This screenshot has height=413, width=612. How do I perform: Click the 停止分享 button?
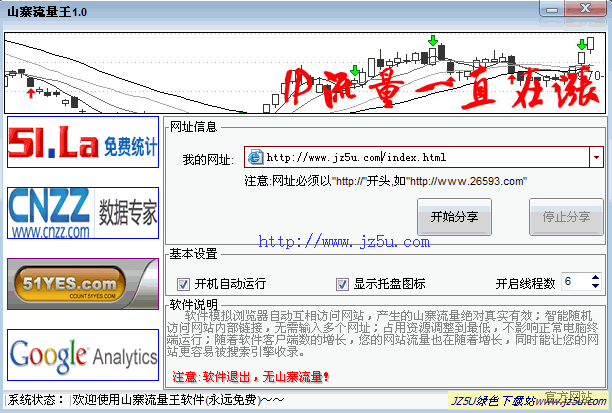(x=566, y=217)
